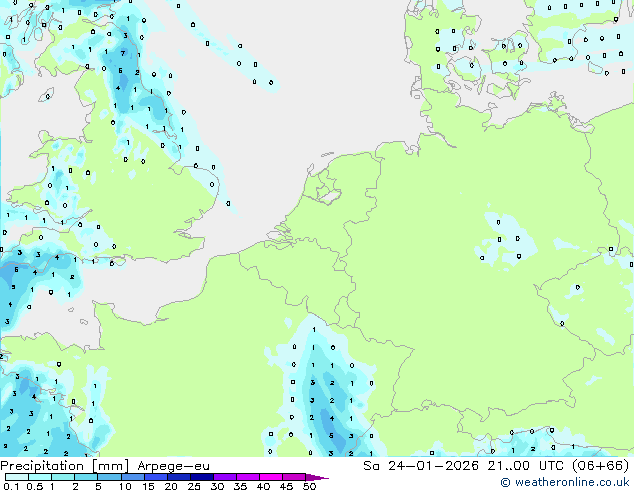Select the 40–45 mm magenta legend swatch
634x490 pixels.
tap(271, 477)
